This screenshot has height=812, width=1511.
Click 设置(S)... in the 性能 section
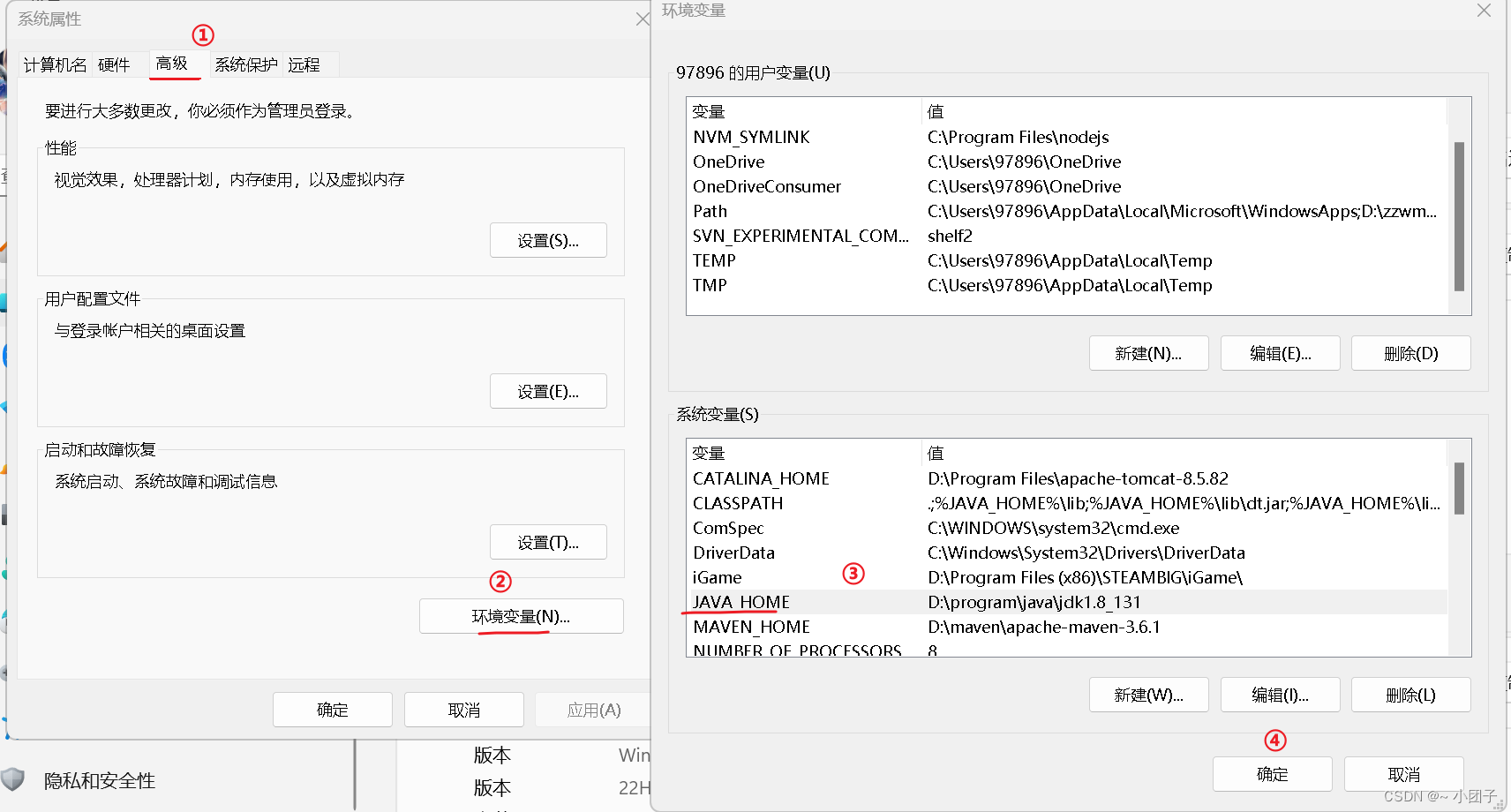coord(548,240)
